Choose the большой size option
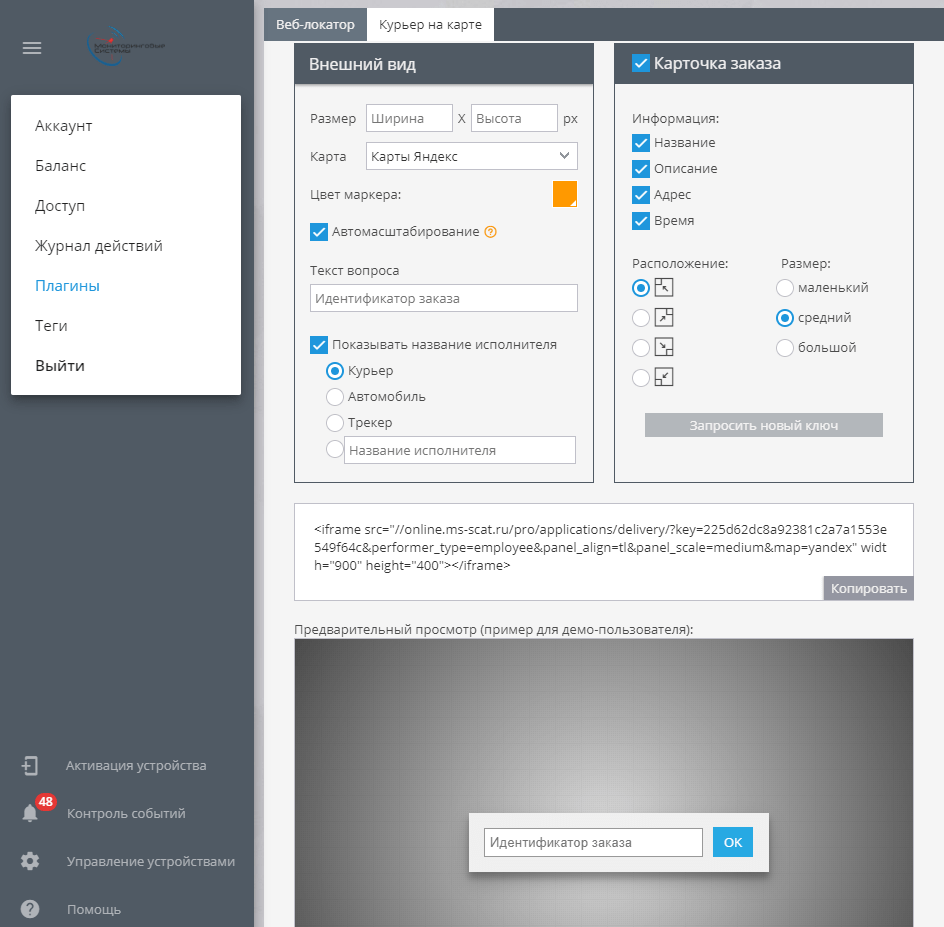The height and width of the screenshot is (927, 944). click(785, 348)
